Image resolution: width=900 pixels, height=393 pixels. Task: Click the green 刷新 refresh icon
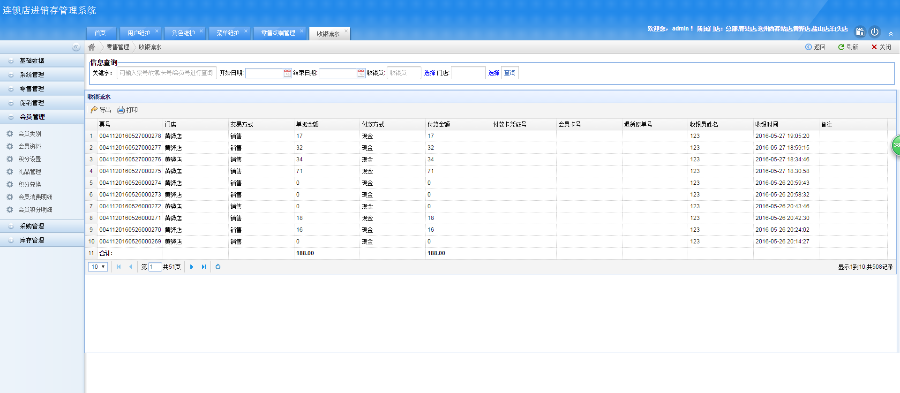(x=841, y=48)
